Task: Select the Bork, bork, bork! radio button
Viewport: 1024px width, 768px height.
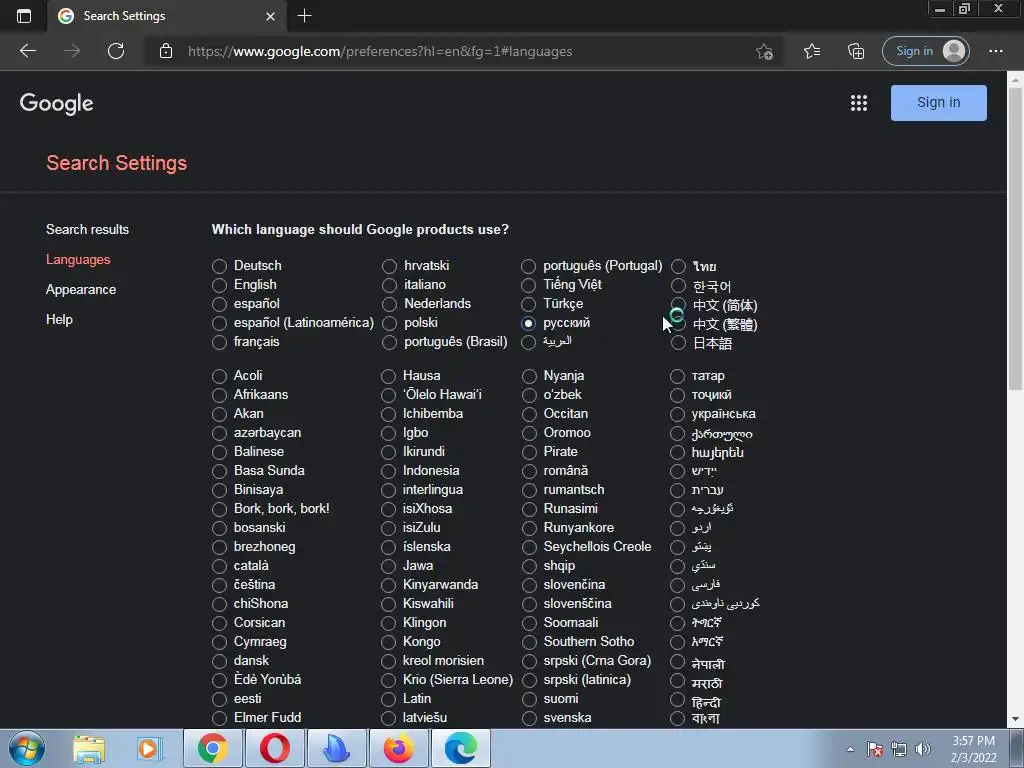Action: [x=219, y=509]
